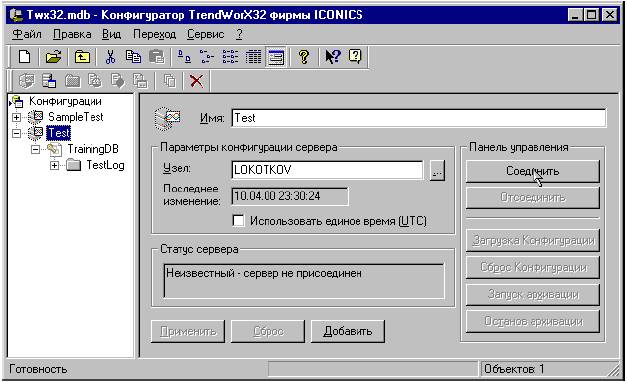Image resolution: width=627 pixels, height=382 pixels.
Task: Expand the TestLog tree node
Action: coord(54,165)
